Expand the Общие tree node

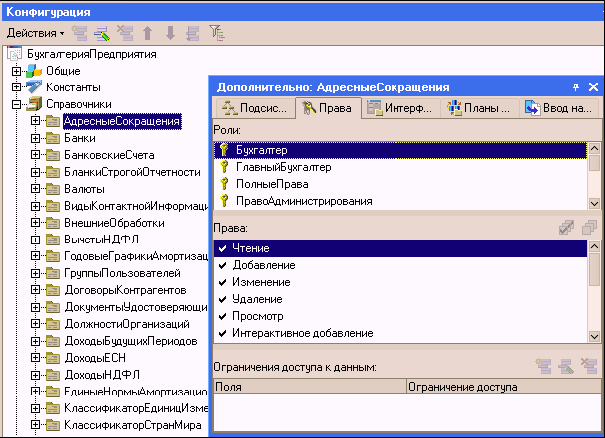click(x=16, y=71)
